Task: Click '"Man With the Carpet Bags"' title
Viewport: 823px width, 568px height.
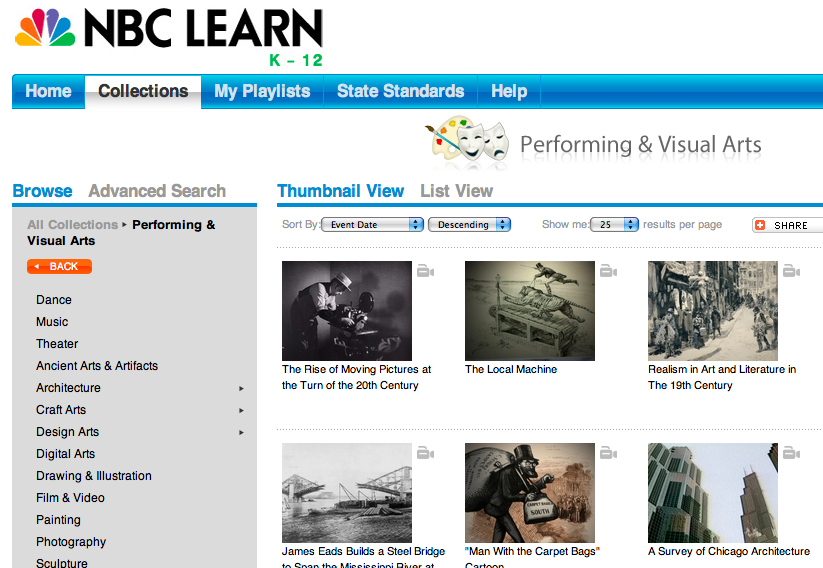Action: click(532, 556)
